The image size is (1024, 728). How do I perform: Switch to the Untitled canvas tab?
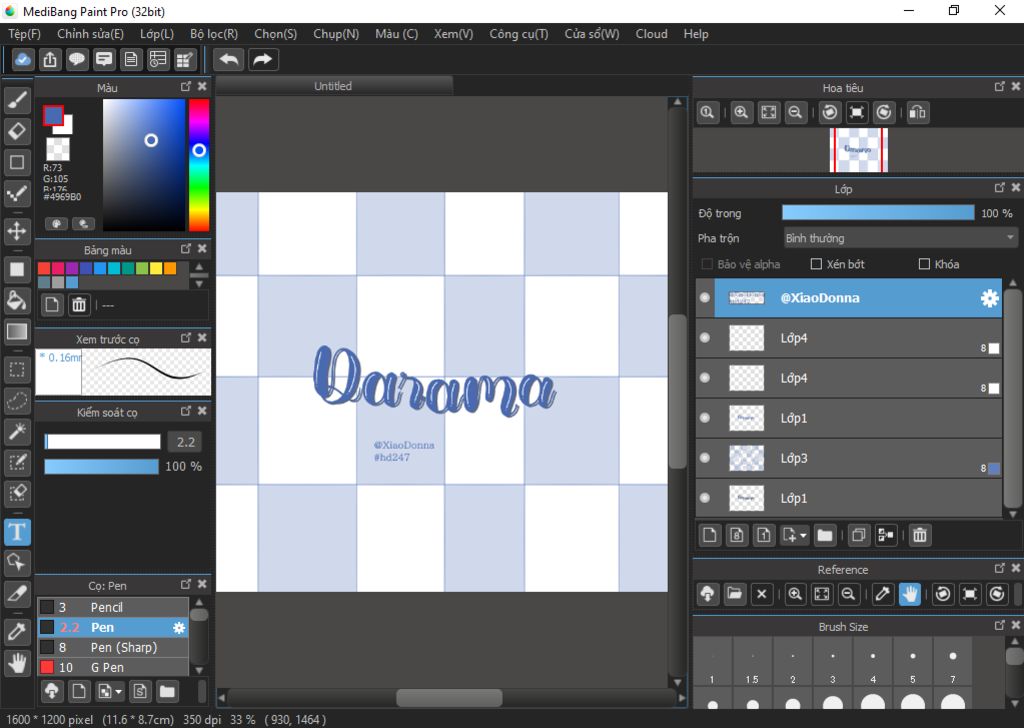334,86
